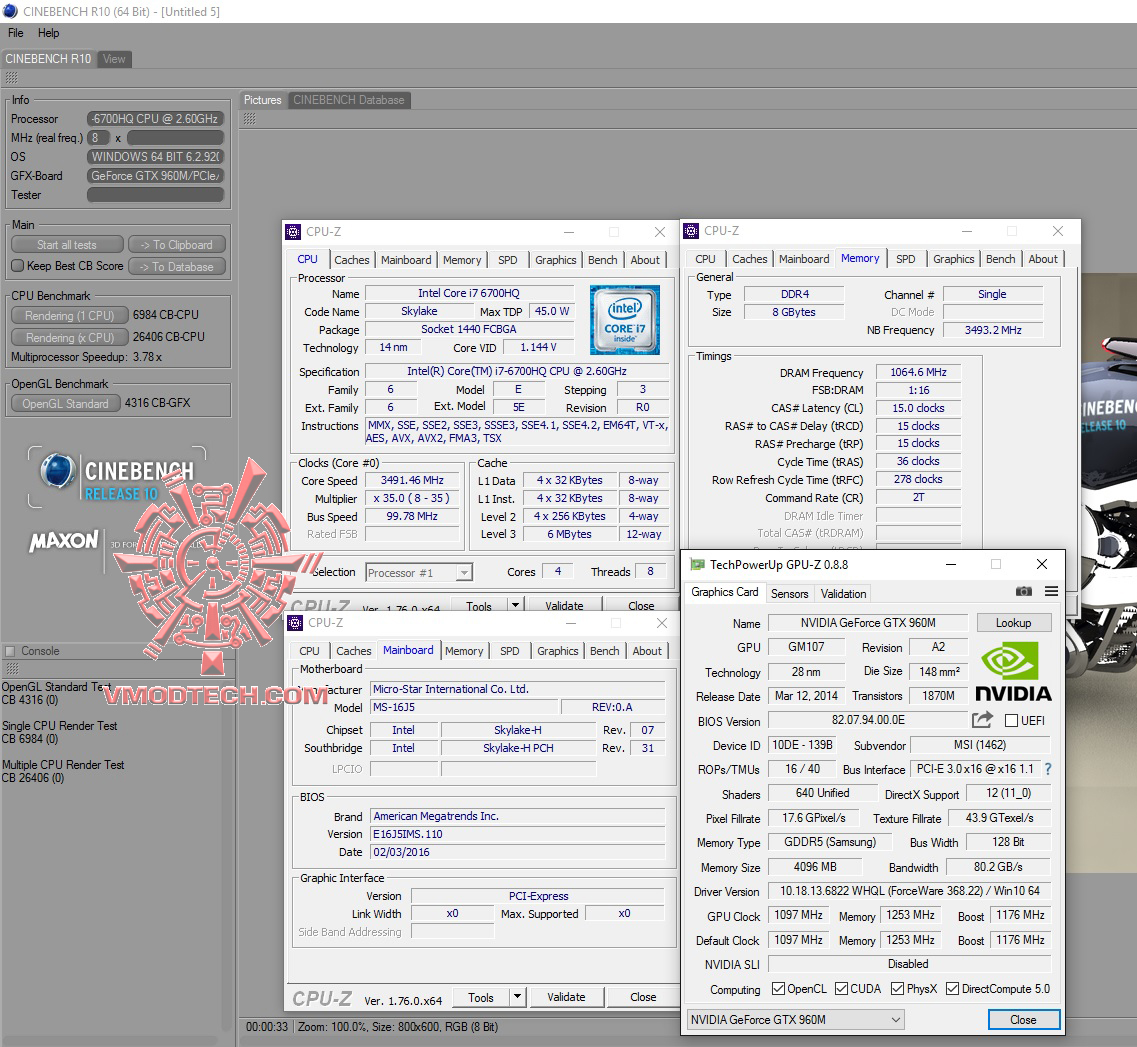Click the Bus Interface question mark icon

1048,769
